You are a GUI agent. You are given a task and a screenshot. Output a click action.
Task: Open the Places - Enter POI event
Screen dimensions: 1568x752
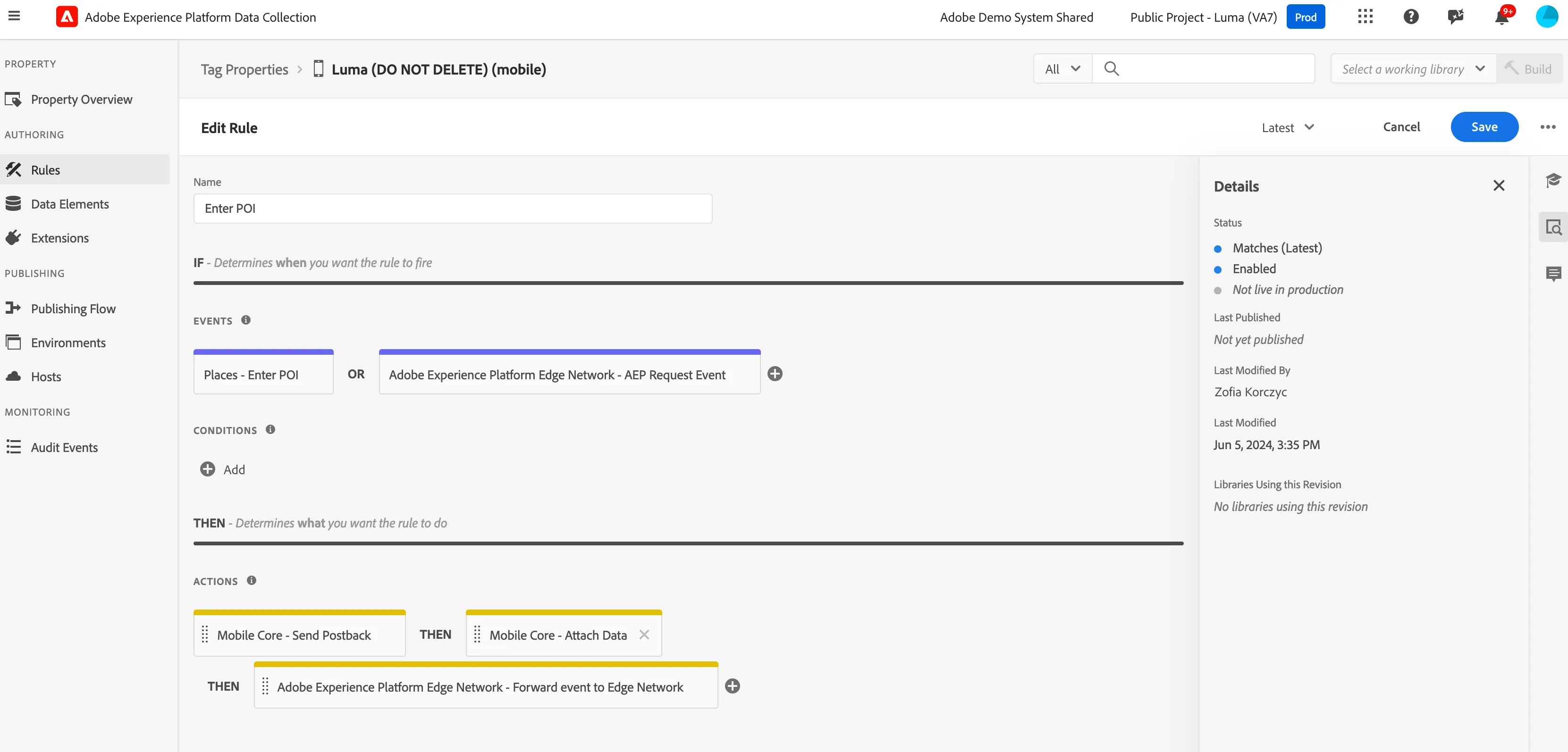pos(263,372)
